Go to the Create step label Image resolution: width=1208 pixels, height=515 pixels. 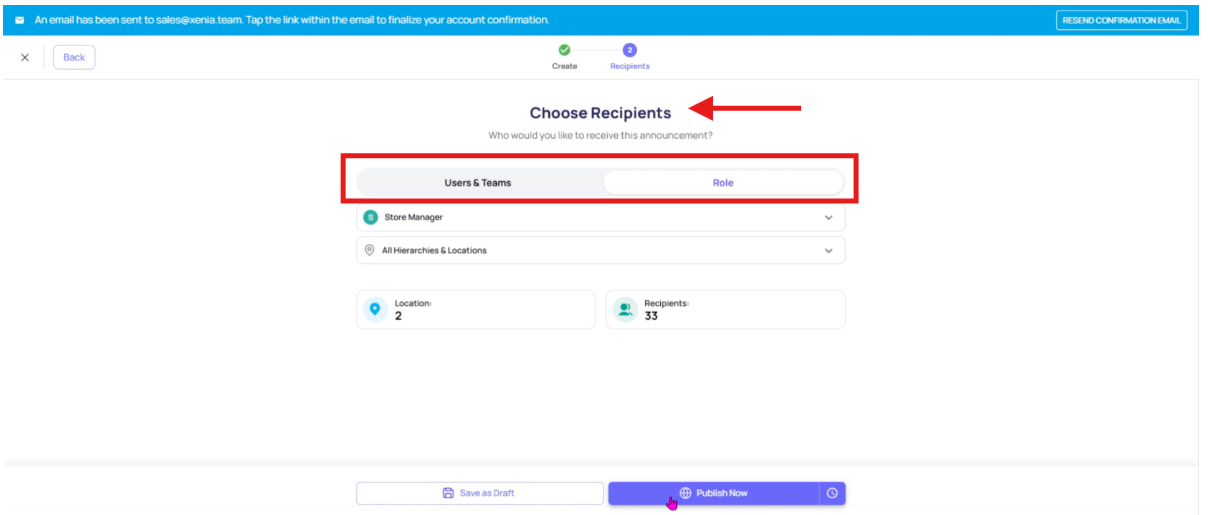pyautogui.click(x=564, y=66)
